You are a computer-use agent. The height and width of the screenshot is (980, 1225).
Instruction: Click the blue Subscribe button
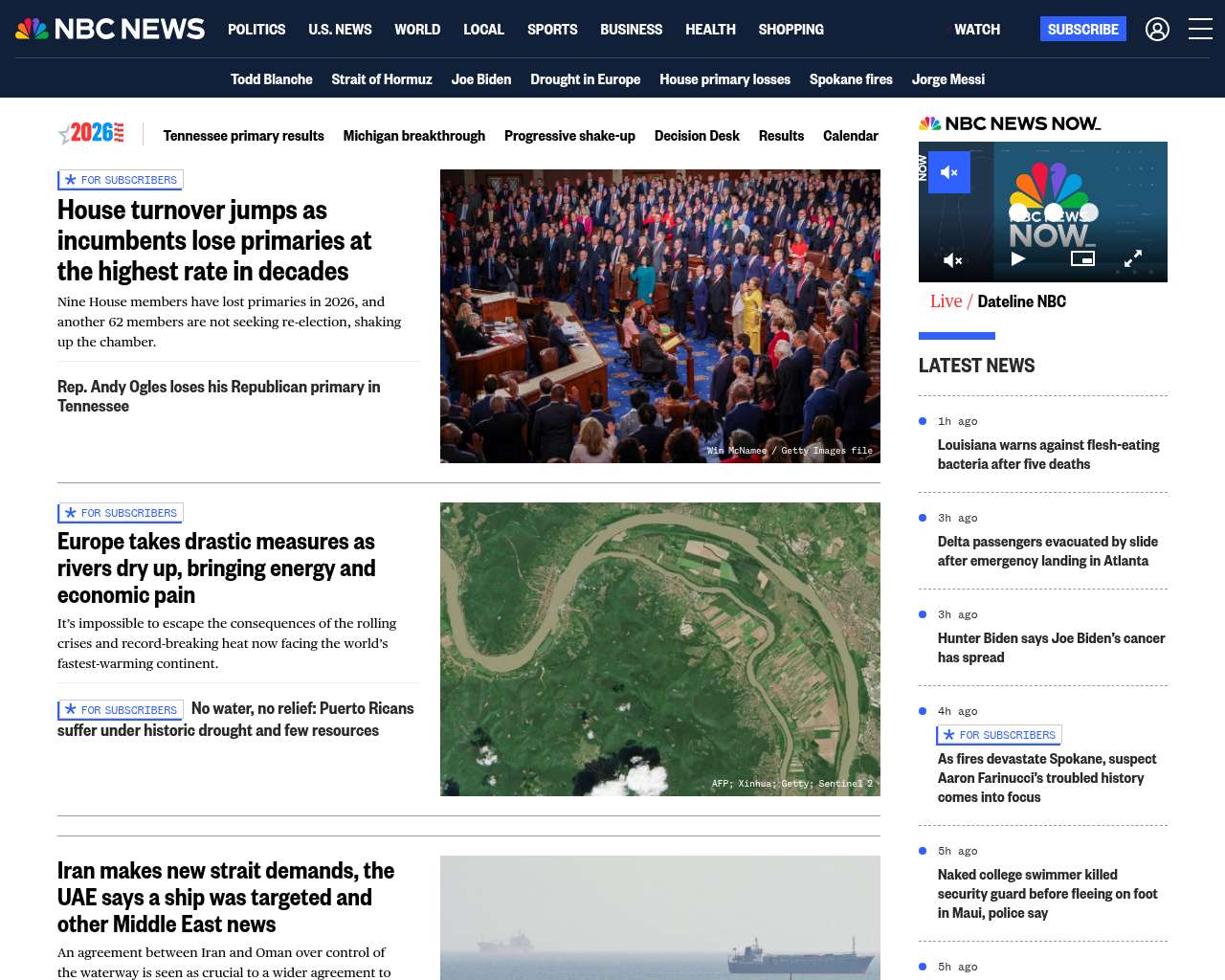coord(1082,29)
